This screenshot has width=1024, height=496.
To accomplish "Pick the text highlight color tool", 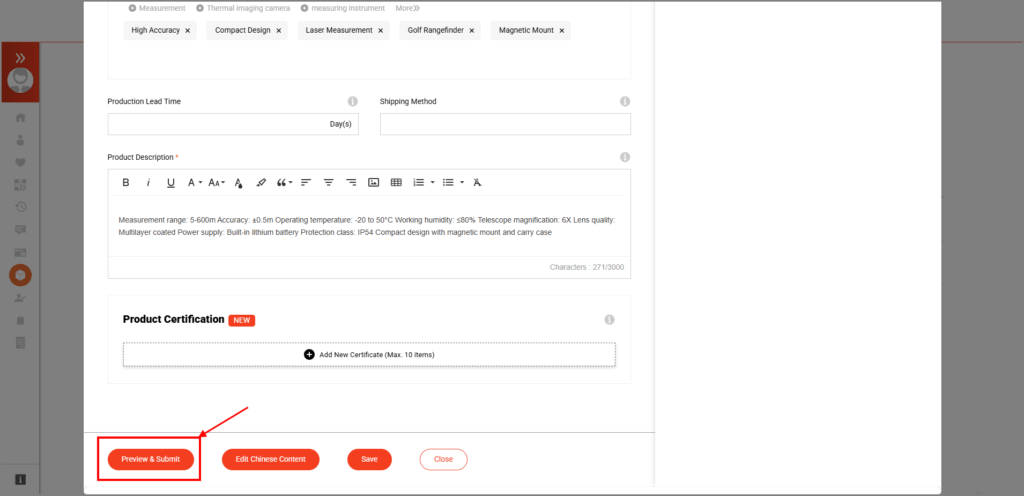I will 261,182.
